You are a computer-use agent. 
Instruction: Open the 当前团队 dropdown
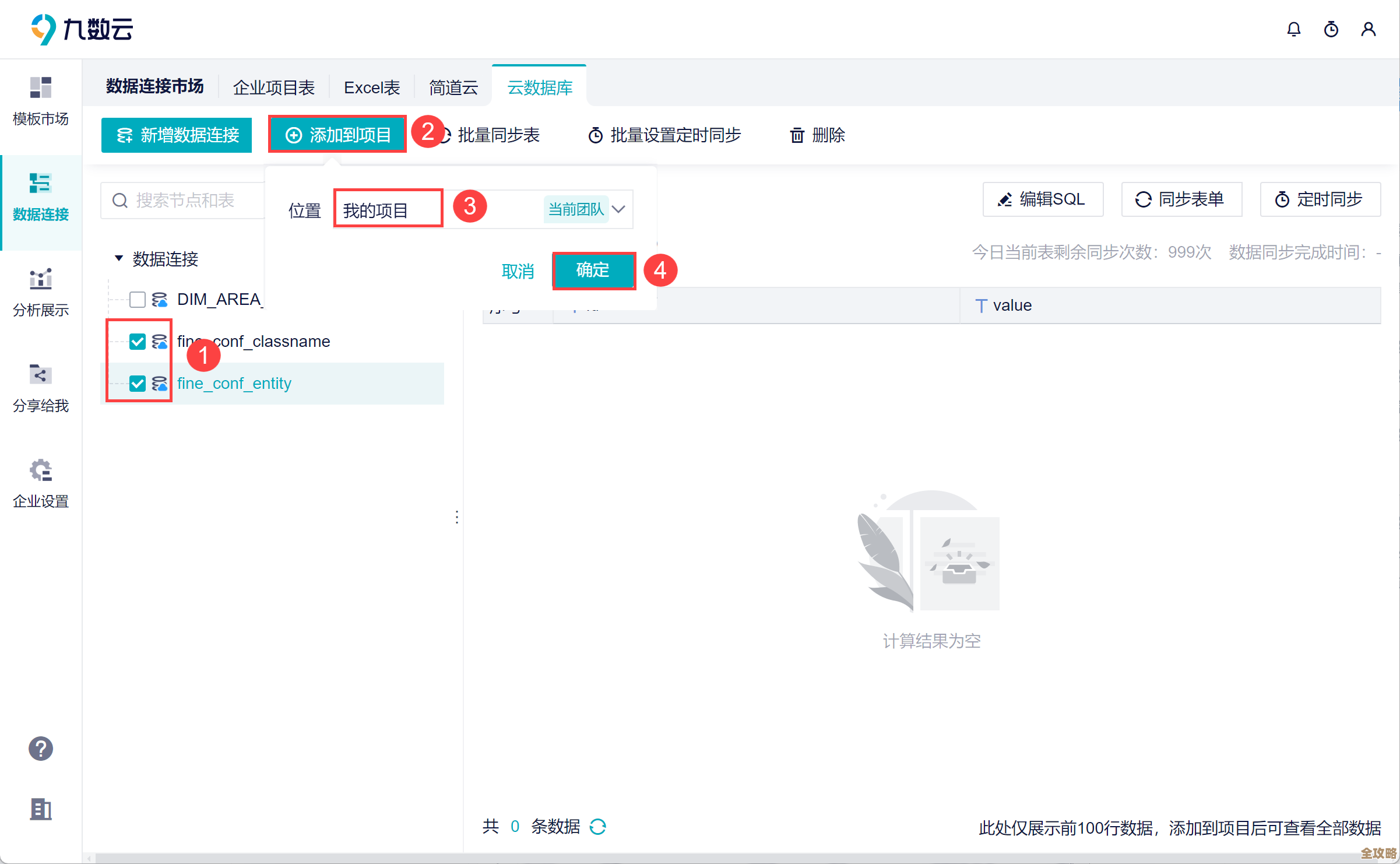click(x=586, y=209)
